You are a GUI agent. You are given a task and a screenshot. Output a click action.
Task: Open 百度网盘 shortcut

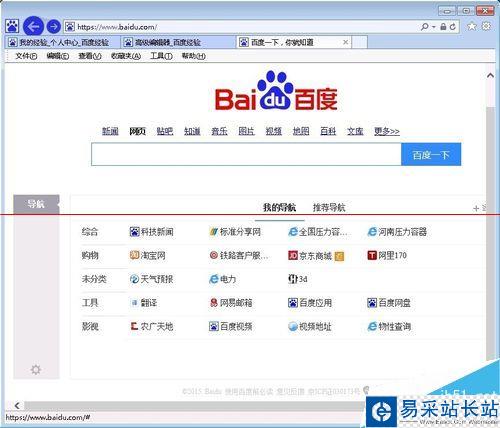tap(389, 303)
